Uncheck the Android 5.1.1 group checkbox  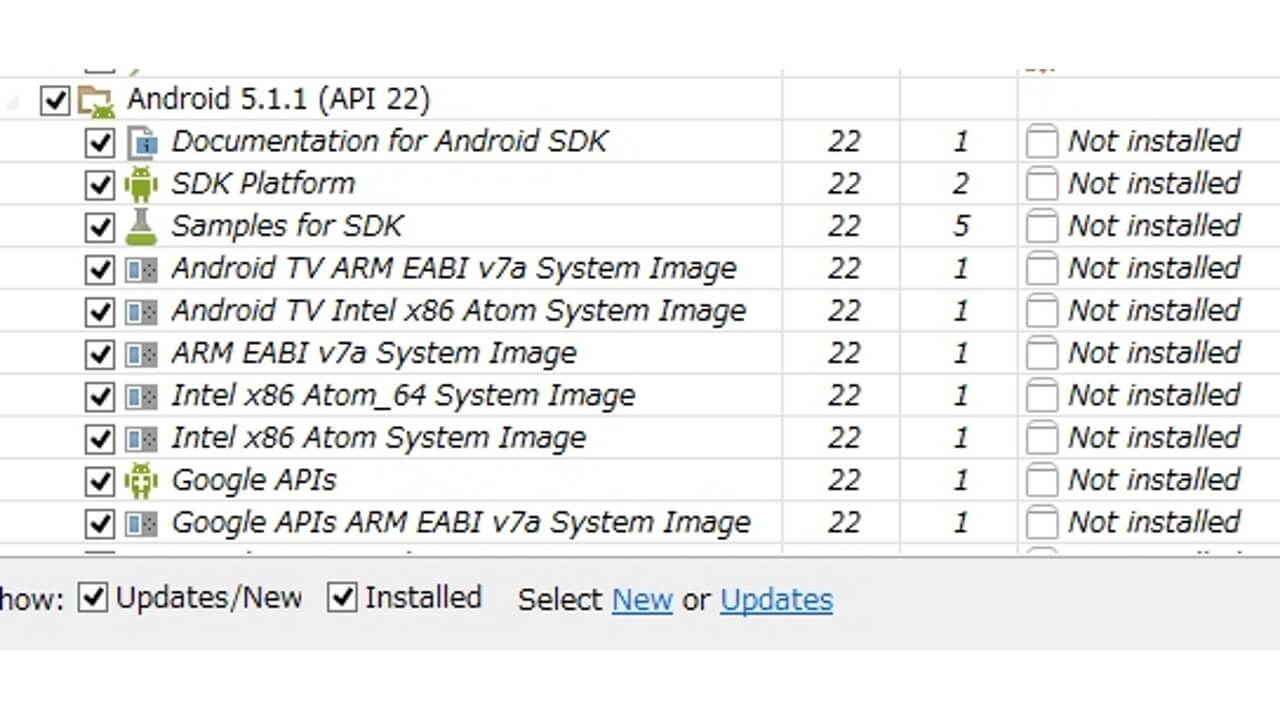(x=54, y=99)
